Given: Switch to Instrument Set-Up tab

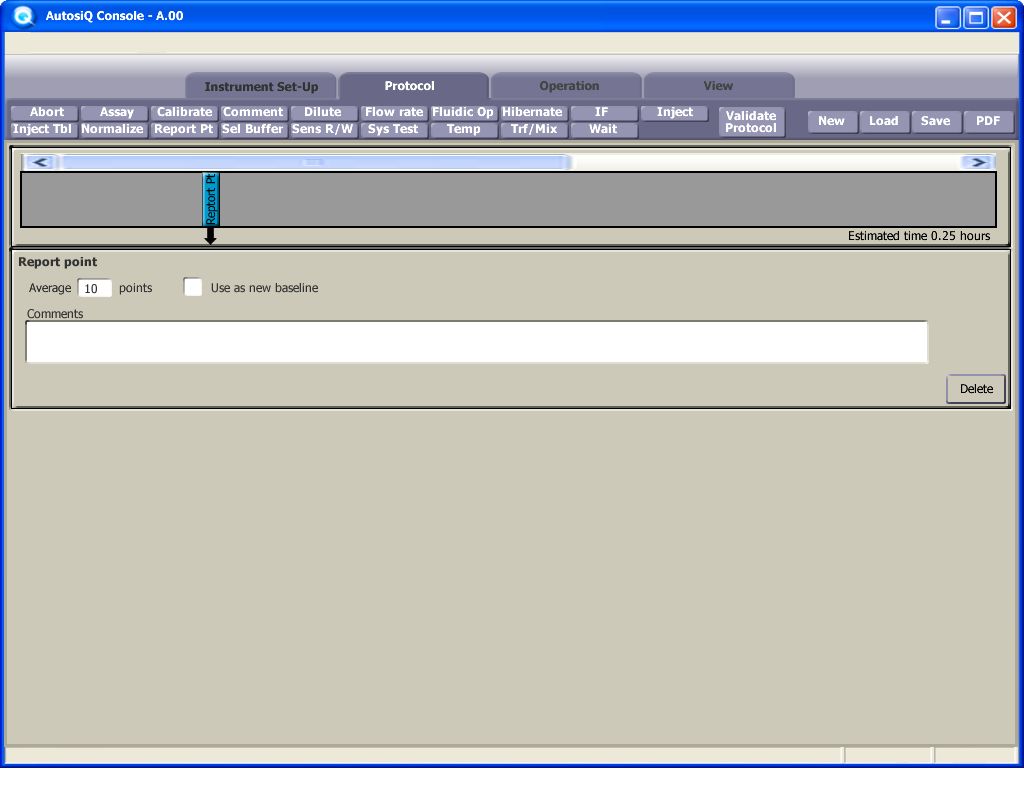Looking at the screenshot, I should [261, 86].
